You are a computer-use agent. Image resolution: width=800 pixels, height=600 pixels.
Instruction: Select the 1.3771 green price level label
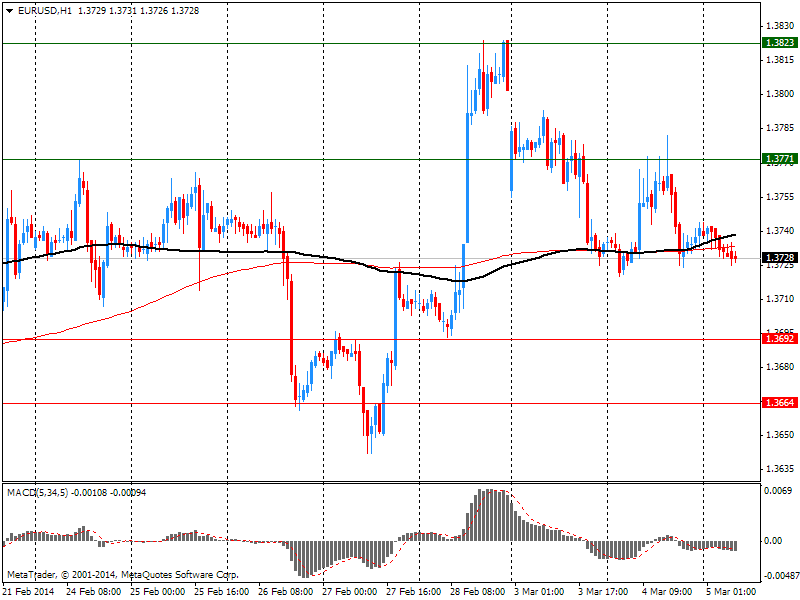click(780, 159)
